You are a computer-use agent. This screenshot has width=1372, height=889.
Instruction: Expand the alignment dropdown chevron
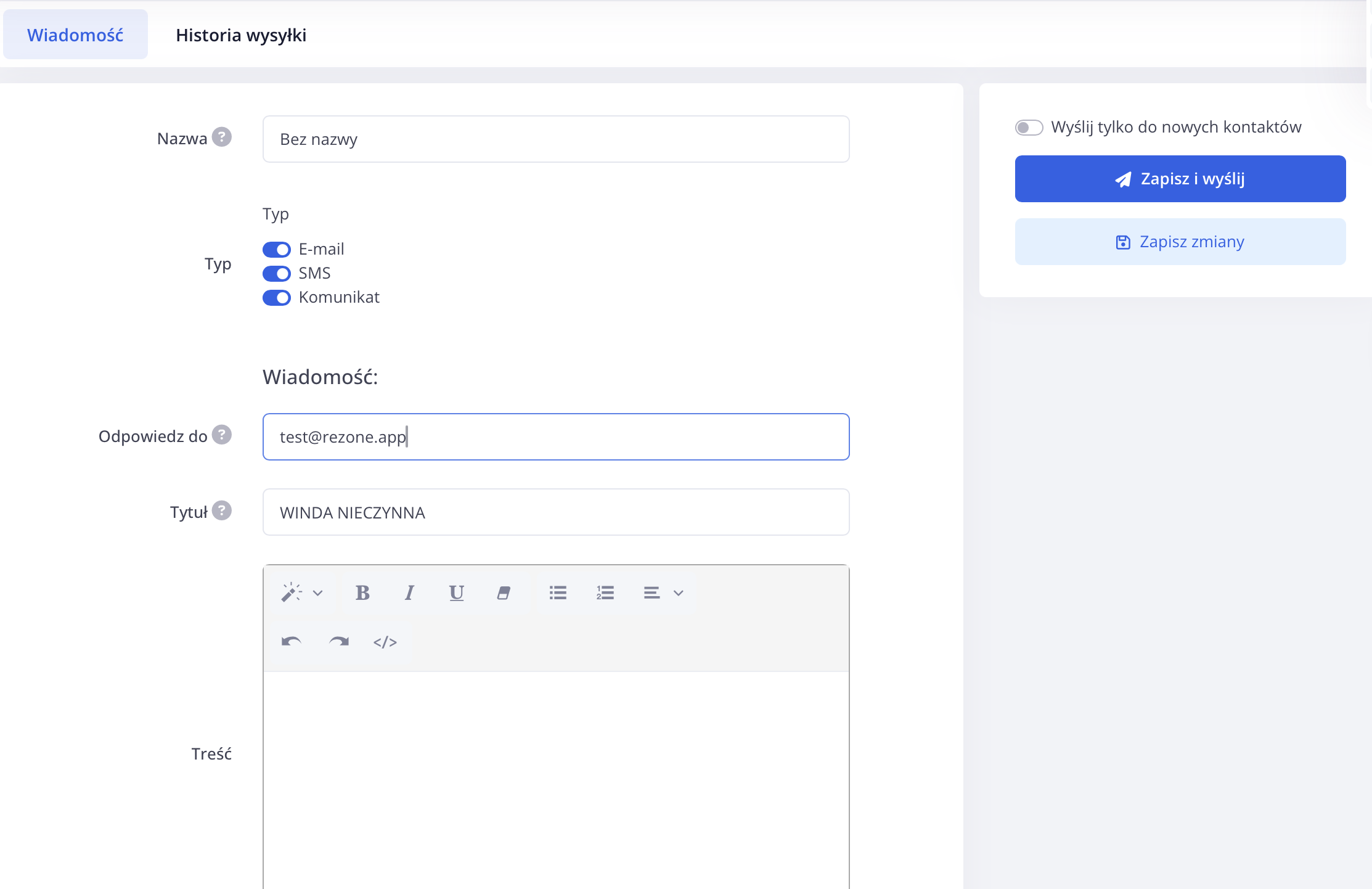click(x=679, y=593)
